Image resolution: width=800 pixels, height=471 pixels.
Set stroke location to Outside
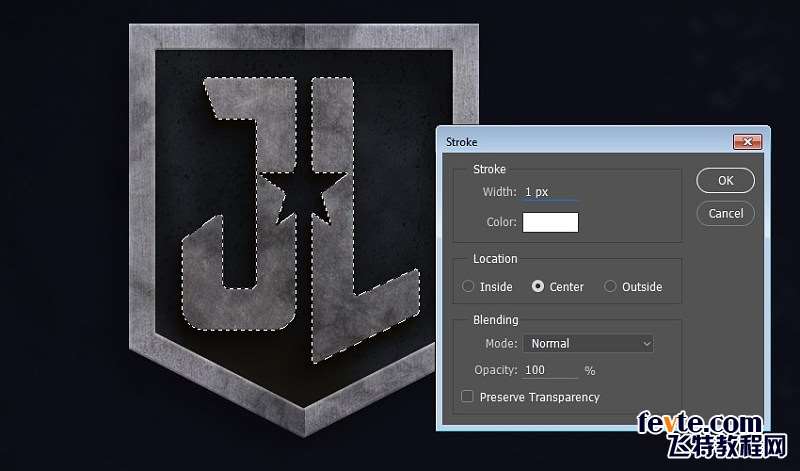coord(610,287)
